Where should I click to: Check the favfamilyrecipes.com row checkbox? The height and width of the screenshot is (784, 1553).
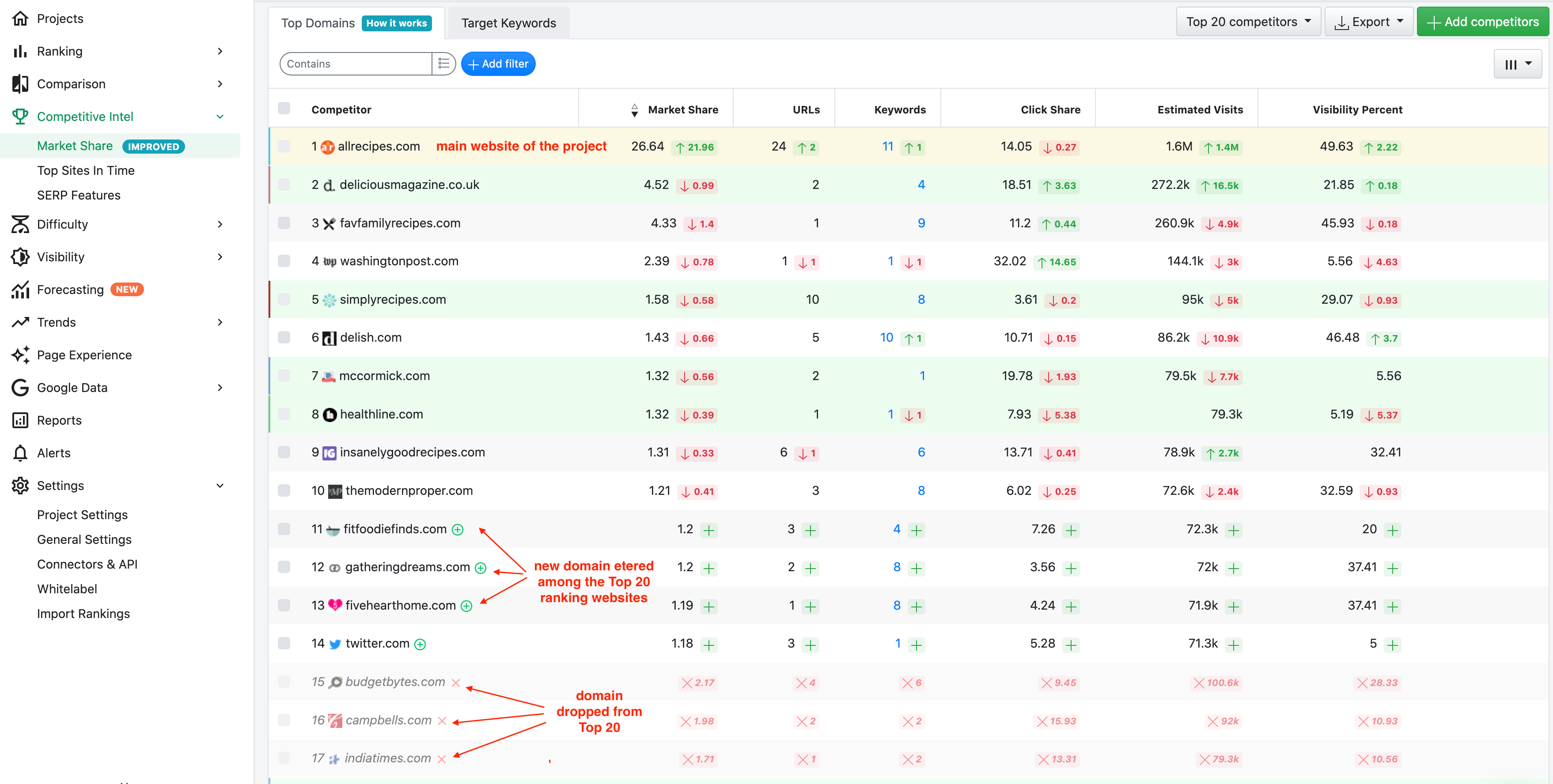tap(284, 222)
